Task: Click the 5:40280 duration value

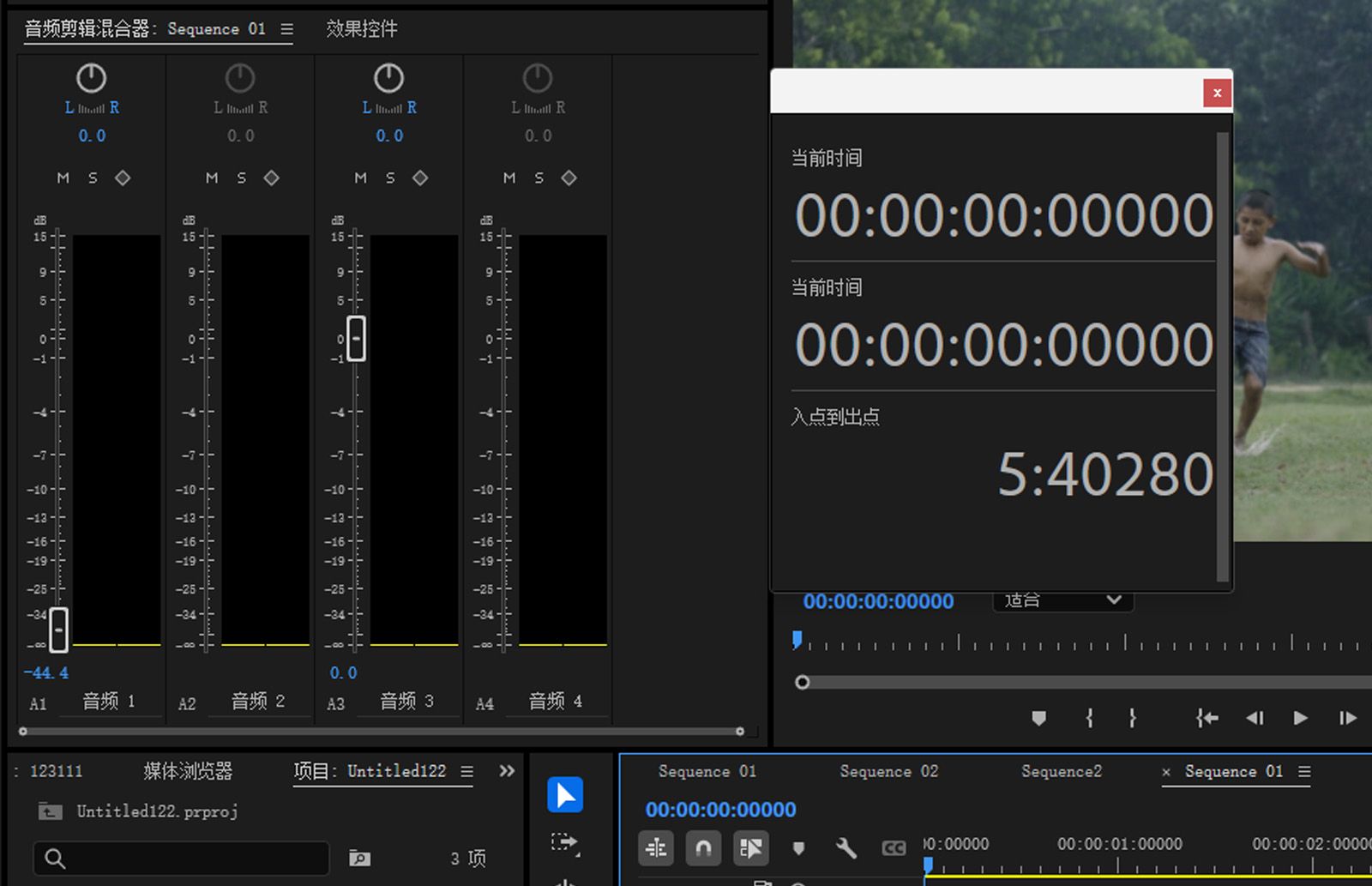Action: coord(1105,474)
